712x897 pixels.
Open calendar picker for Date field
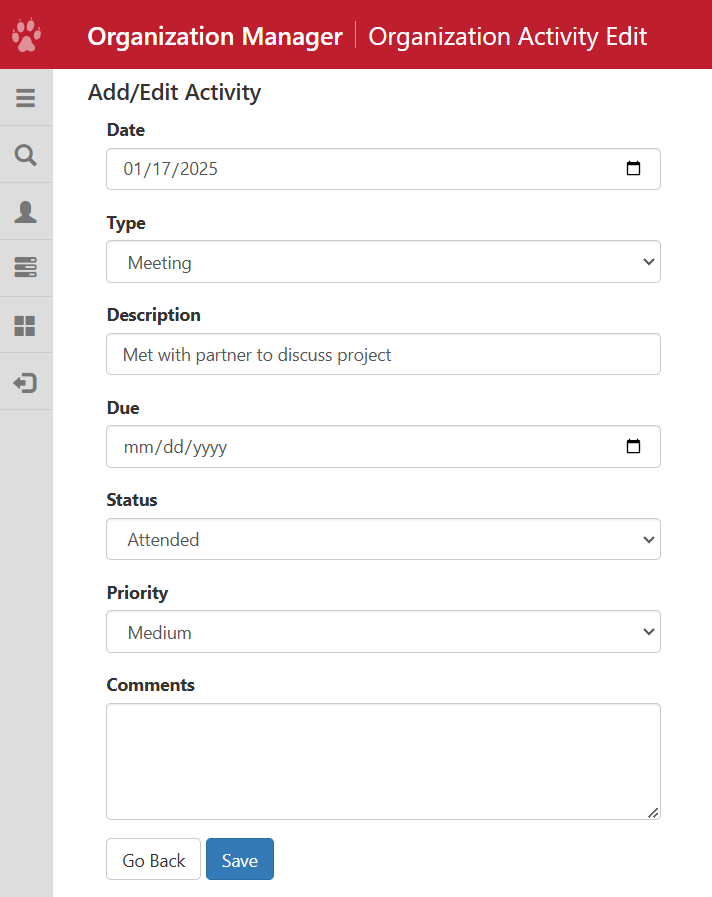(x=633, y=169)
